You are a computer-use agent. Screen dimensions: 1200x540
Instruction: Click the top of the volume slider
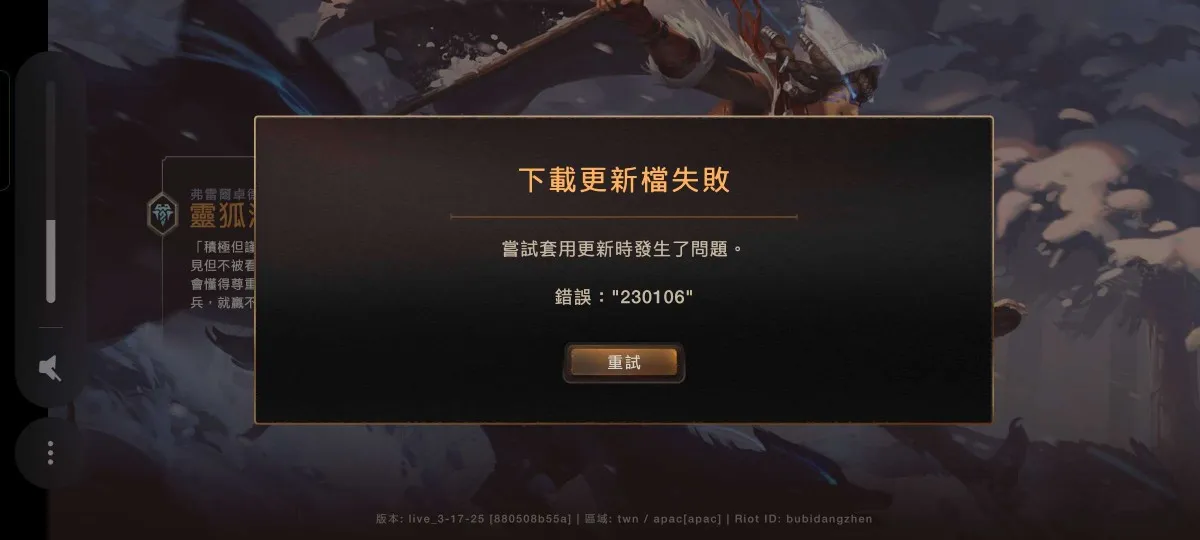pos(51,84)
